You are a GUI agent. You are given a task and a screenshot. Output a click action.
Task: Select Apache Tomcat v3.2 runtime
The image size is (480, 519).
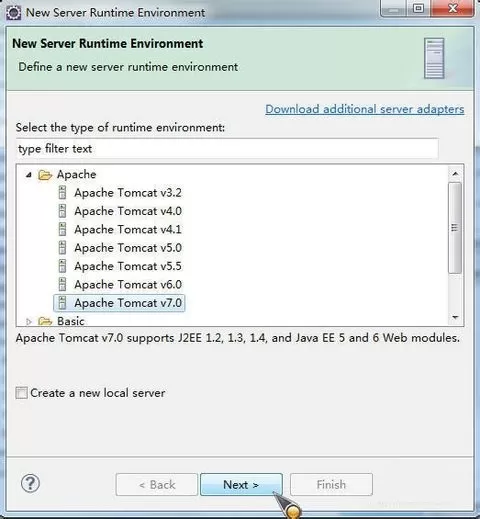click(128, 193)
